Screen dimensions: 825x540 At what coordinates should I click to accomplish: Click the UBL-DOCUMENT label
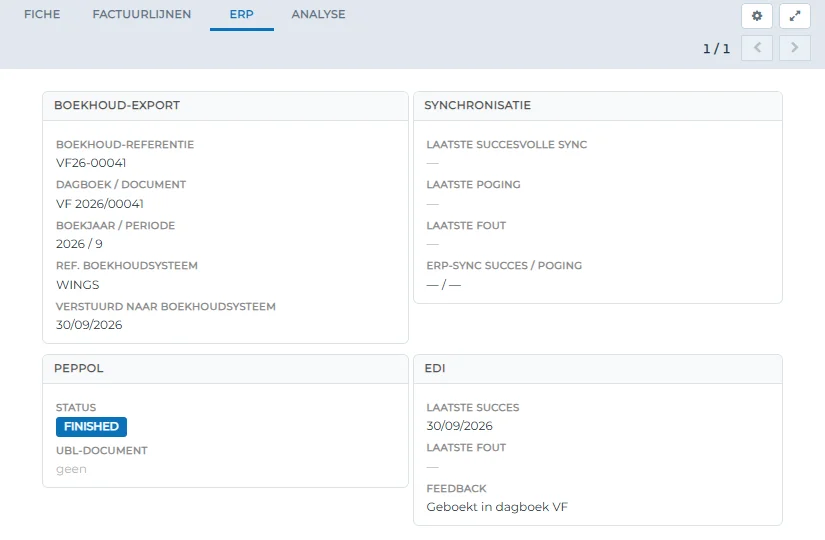(x=102, y=451)
